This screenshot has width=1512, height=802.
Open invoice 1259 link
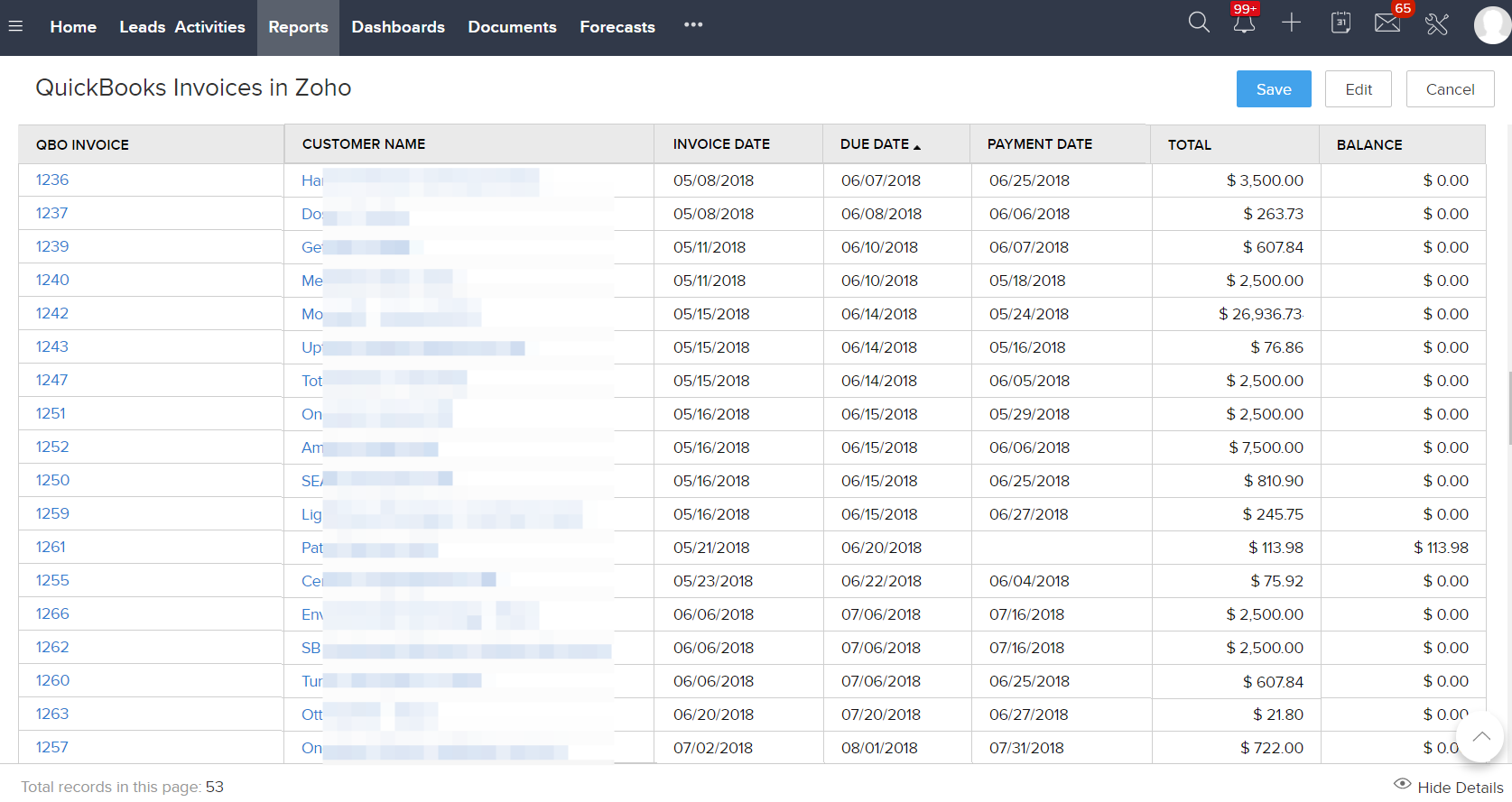pos(52,513)
